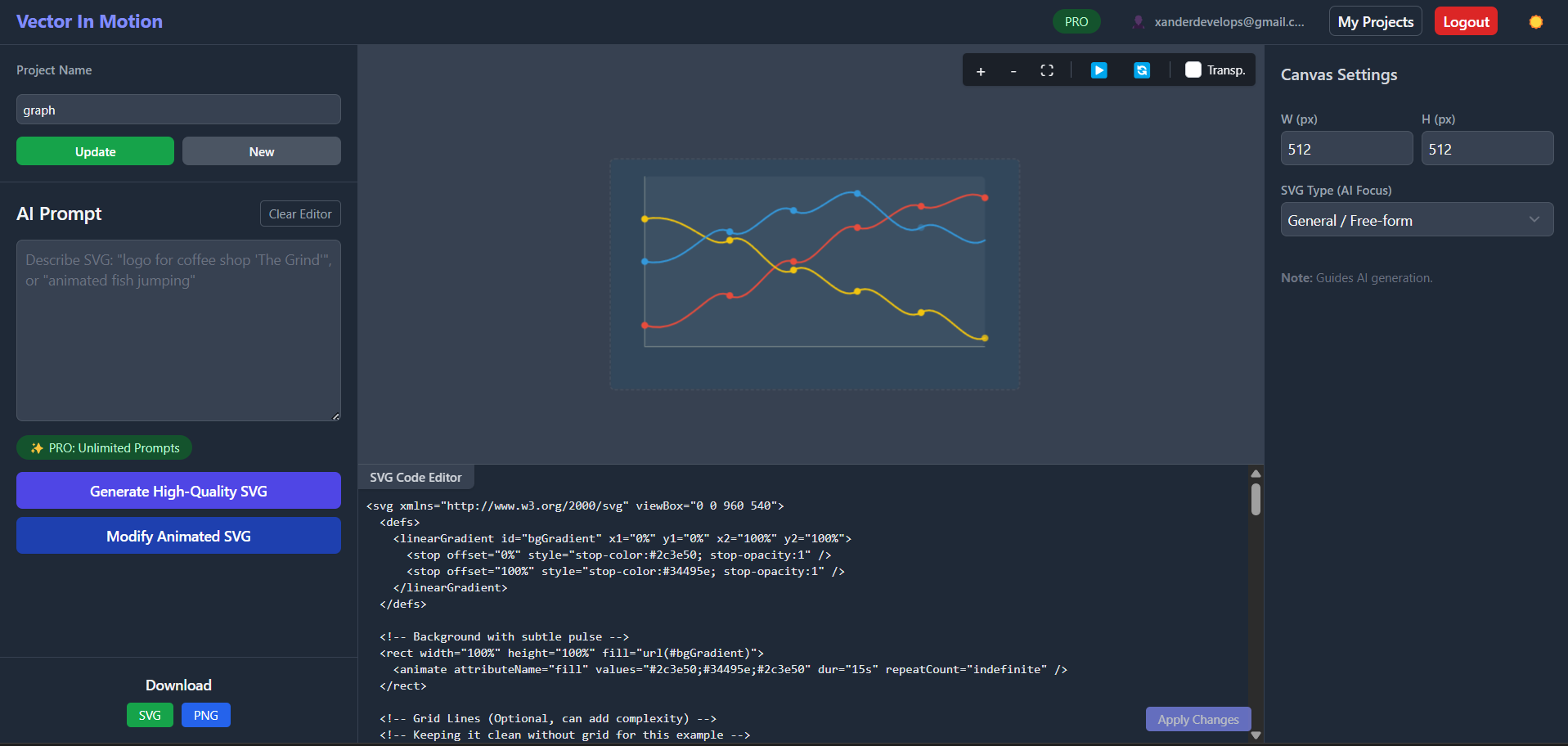Toggle the Transp. background checkbox
This screenshot has height=746, width=1568.
click(1193, 70)
